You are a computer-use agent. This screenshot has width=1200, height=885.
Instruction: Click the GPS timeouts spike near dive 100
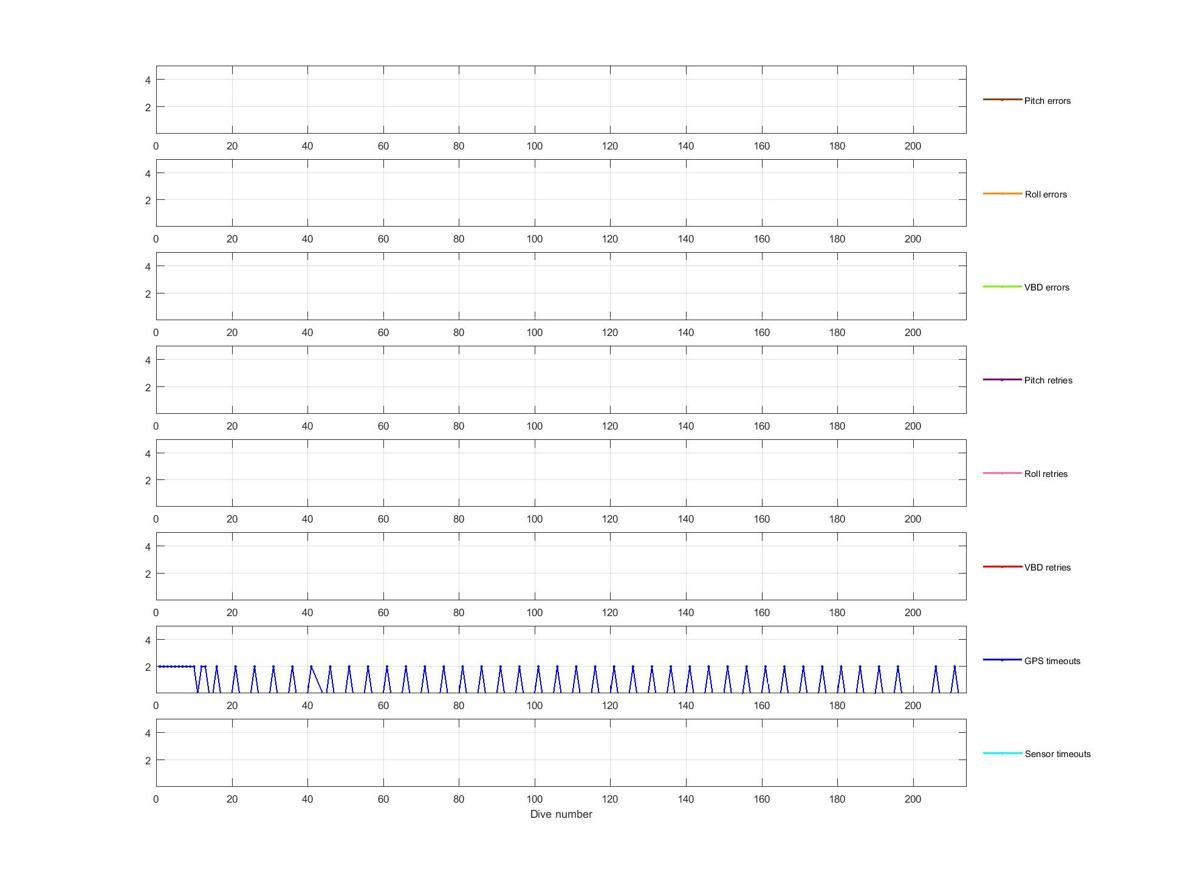pyautogui.click(x=538, y=679)
